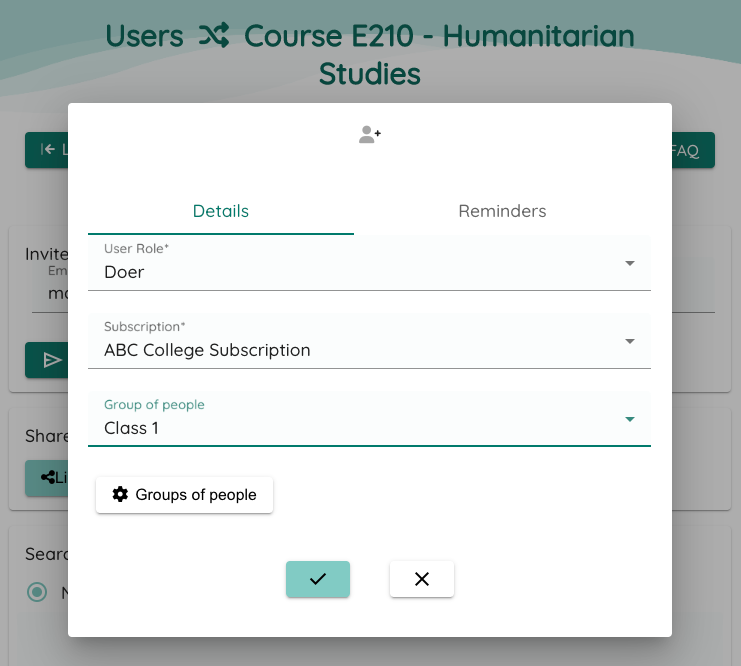Select the Details tab
This screenshot has width=741, height=666.
[221, 211]
